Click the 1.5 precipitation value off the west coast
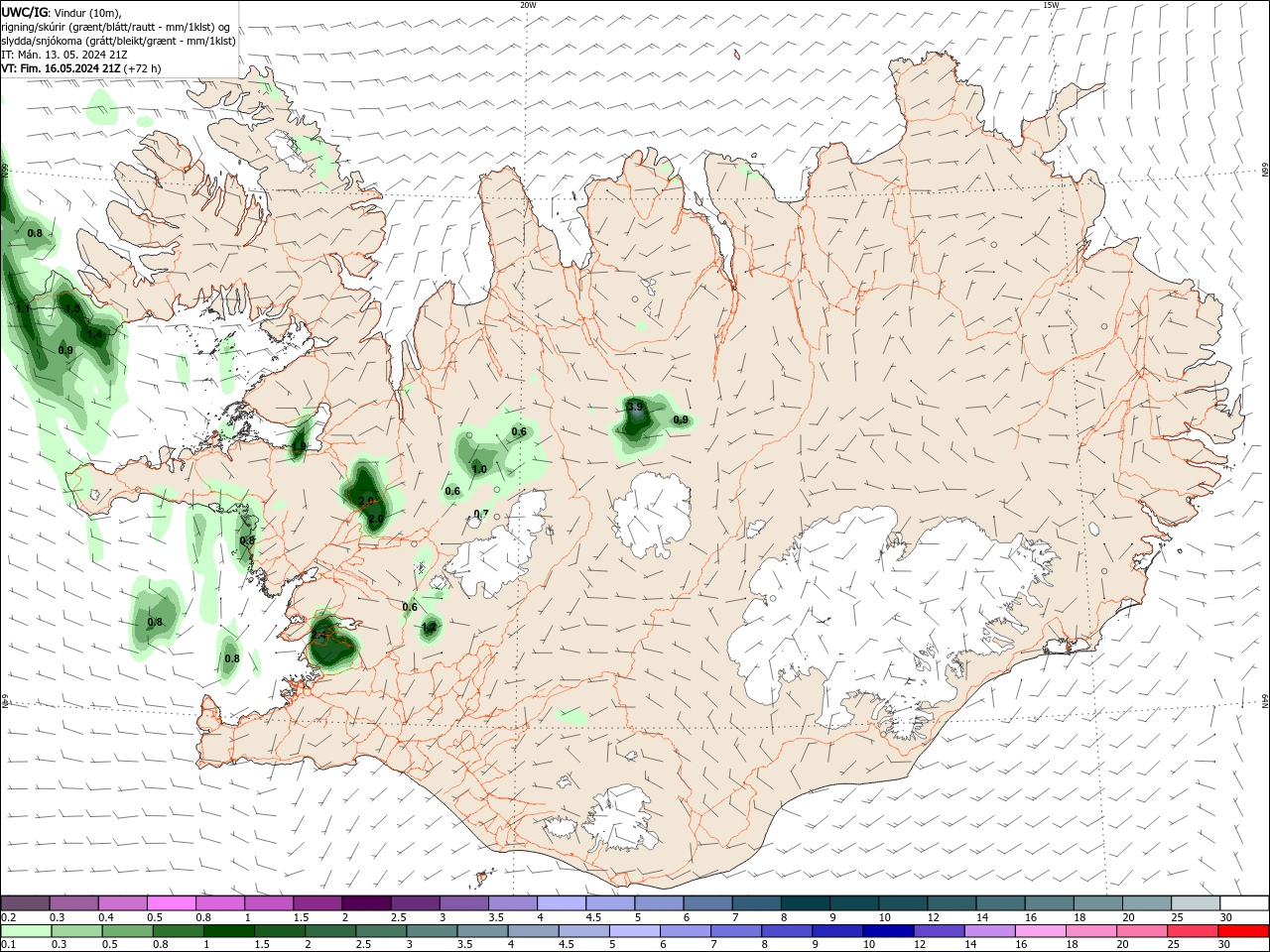This screenshot has width=1270, height=952. point(72,309)
